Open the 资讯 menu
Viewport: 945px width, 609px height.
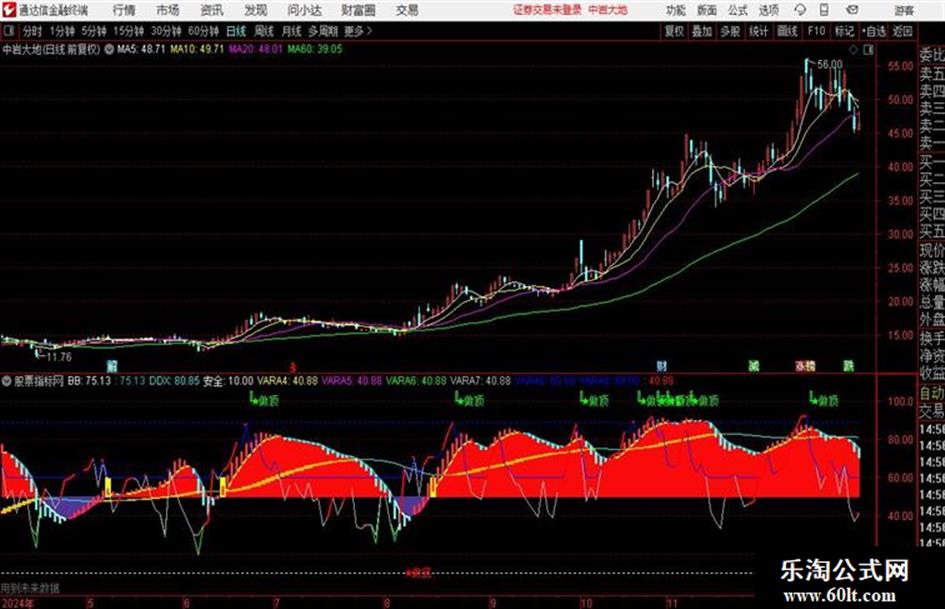[212, 10]
